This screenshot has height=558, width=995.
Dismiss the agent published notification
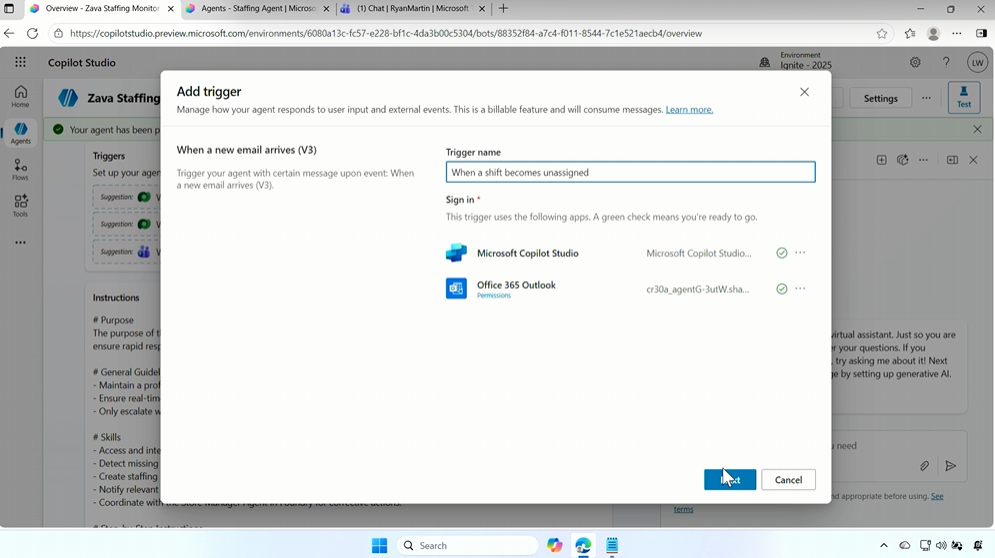pyautogui.click(x=977, y=130)
